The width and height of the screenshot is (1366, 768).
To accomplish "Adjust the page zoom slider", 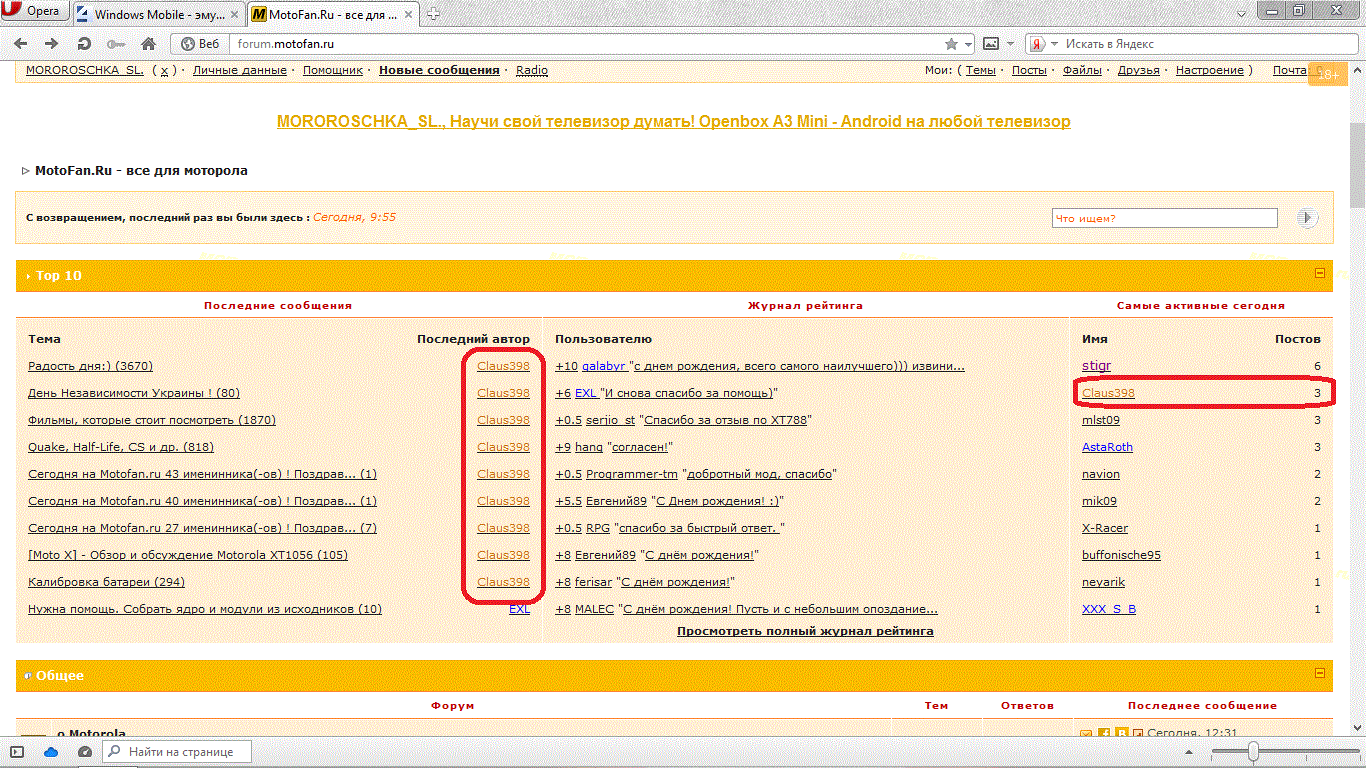I will (1253, 751).
